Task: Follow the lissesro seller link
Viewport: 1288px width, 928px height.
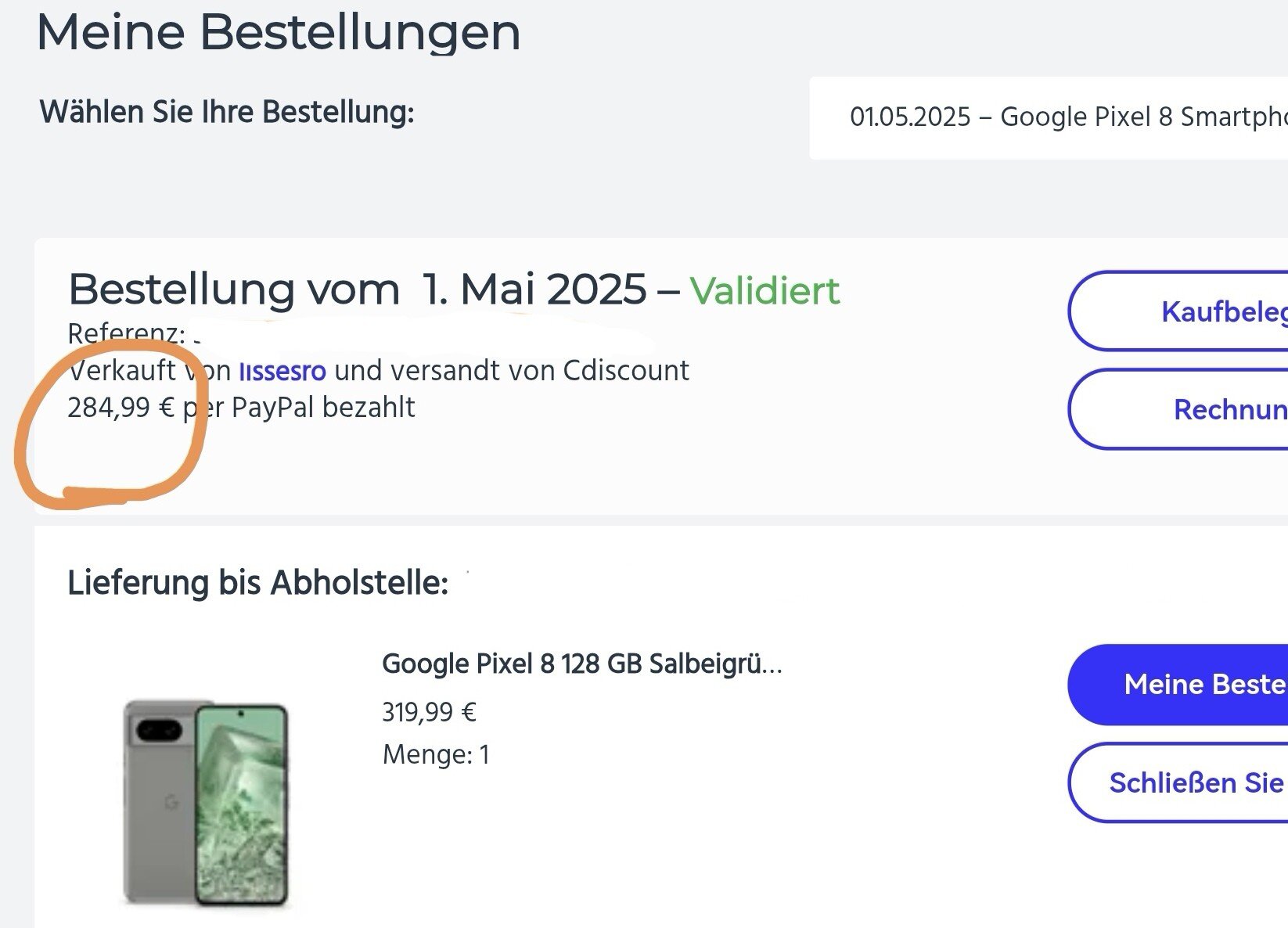Action: [x=282, y=371]
